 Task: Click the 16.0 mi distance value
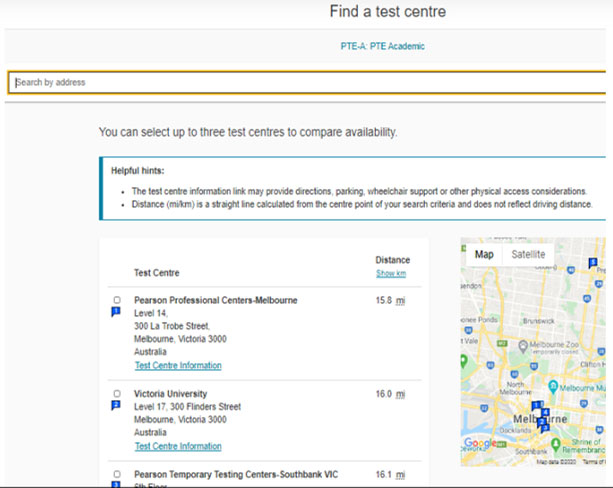[x=390, y=394]
